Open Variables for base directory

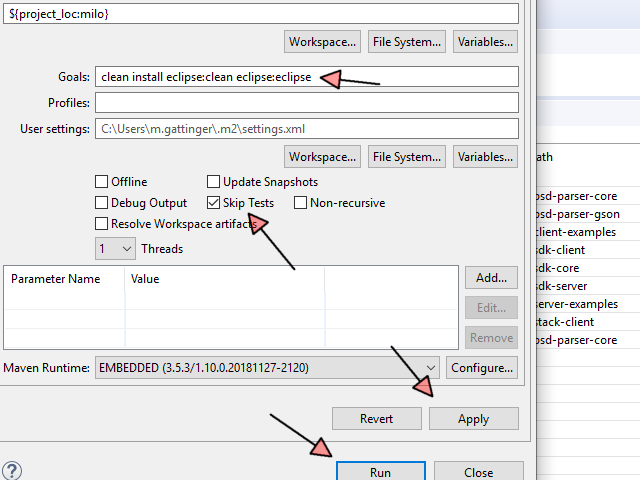coord(485,42)
